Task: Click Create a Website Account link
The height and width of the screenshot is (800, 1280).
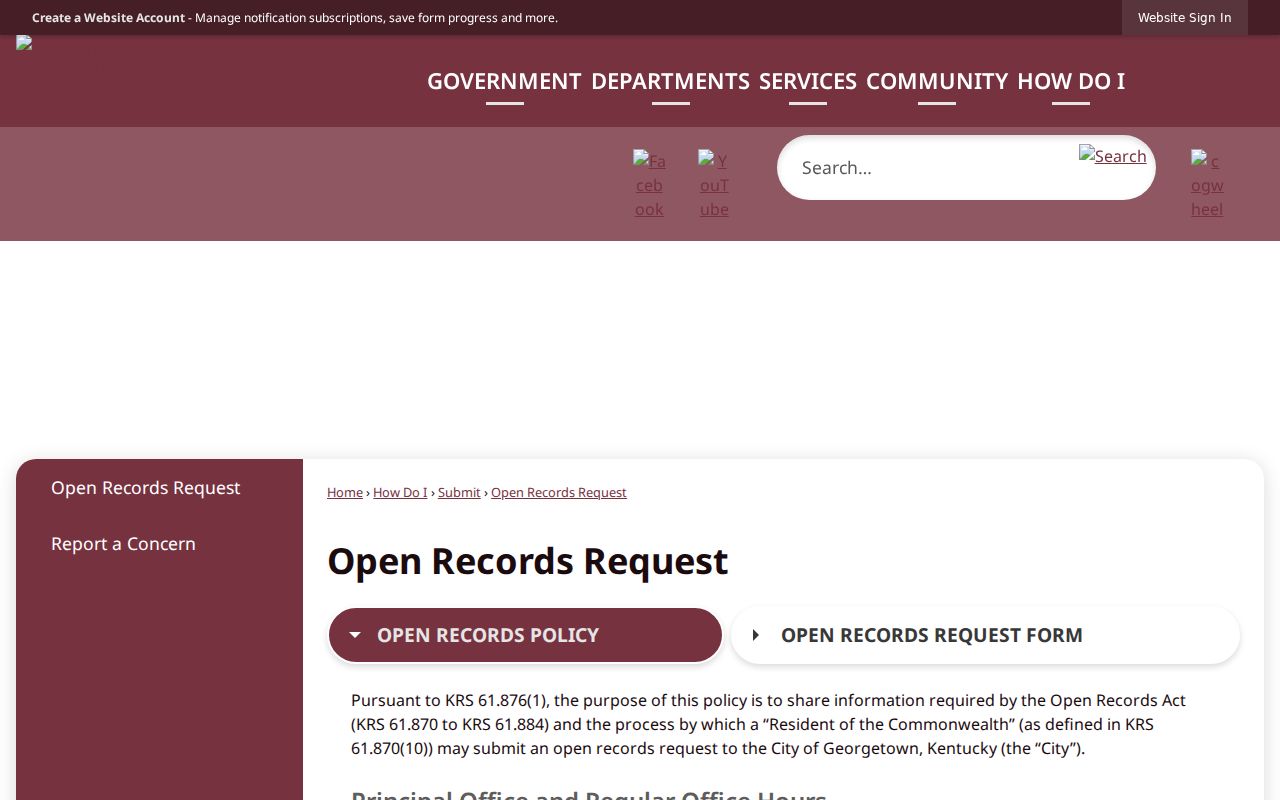Action: click(x=108, y=18)
